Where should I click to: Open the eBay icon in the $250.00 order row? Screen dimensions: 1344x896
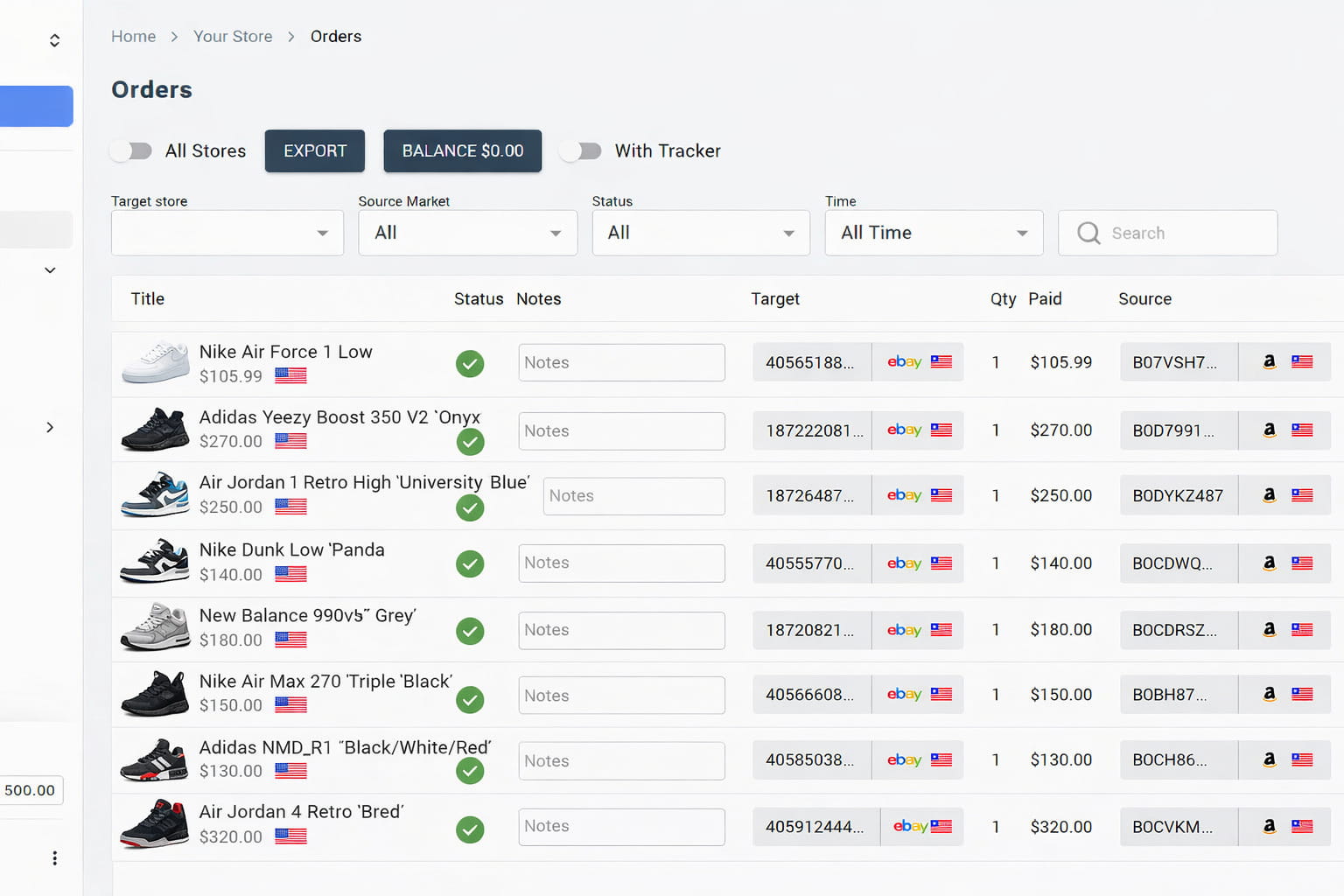point(904,495)
